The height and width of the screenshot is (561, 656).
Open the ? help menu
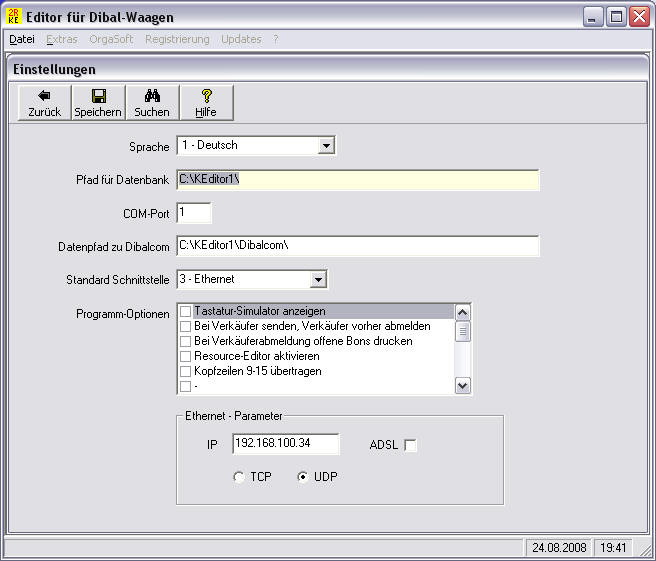pyautogui.click(x=276, y=39)
